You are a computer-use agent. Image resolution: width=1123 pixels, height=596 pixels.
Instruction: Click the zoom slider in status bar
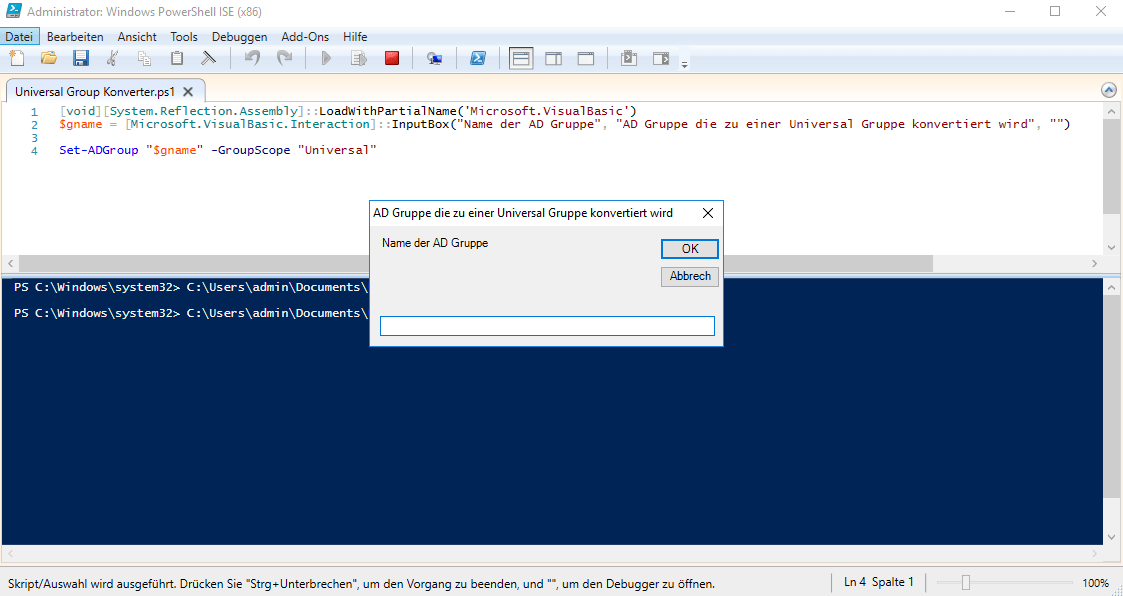(x=965, y=582)
